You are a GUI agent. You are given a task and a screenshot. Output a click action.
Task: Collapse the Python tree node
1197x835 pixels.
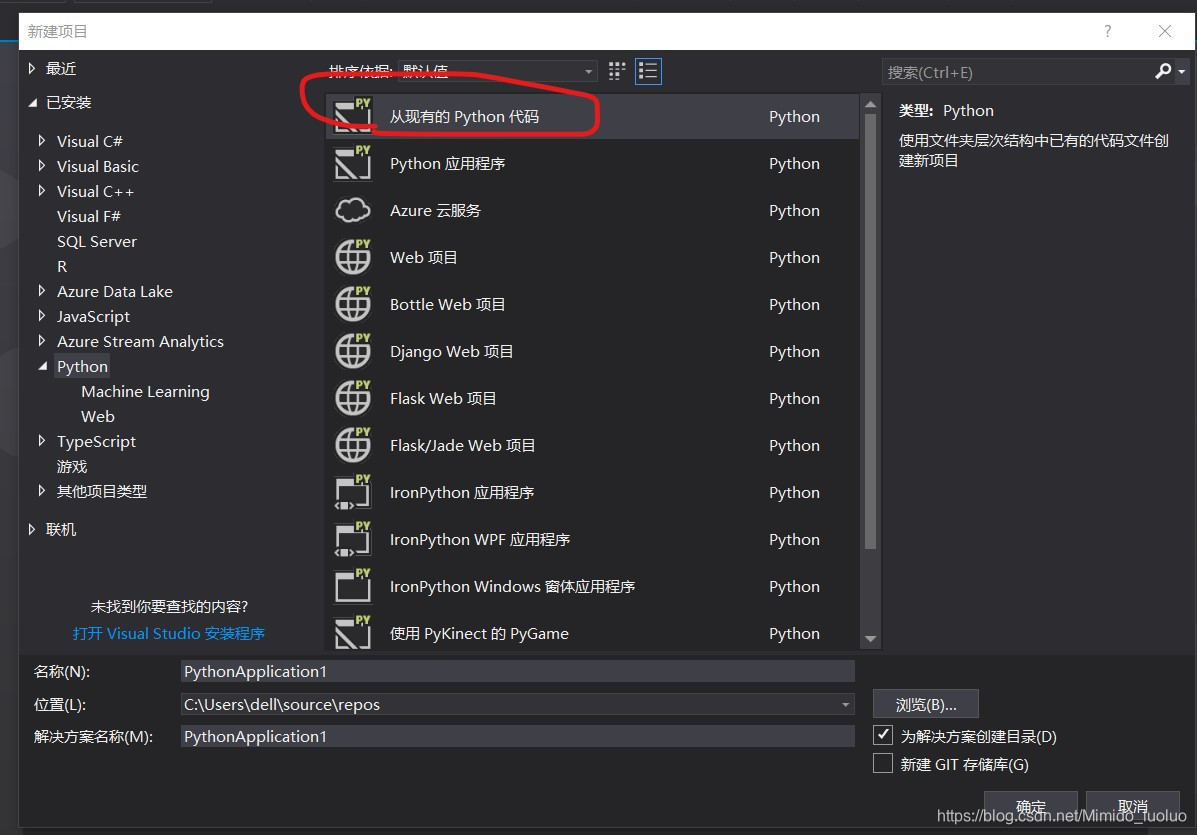click(x=43, y=366)
